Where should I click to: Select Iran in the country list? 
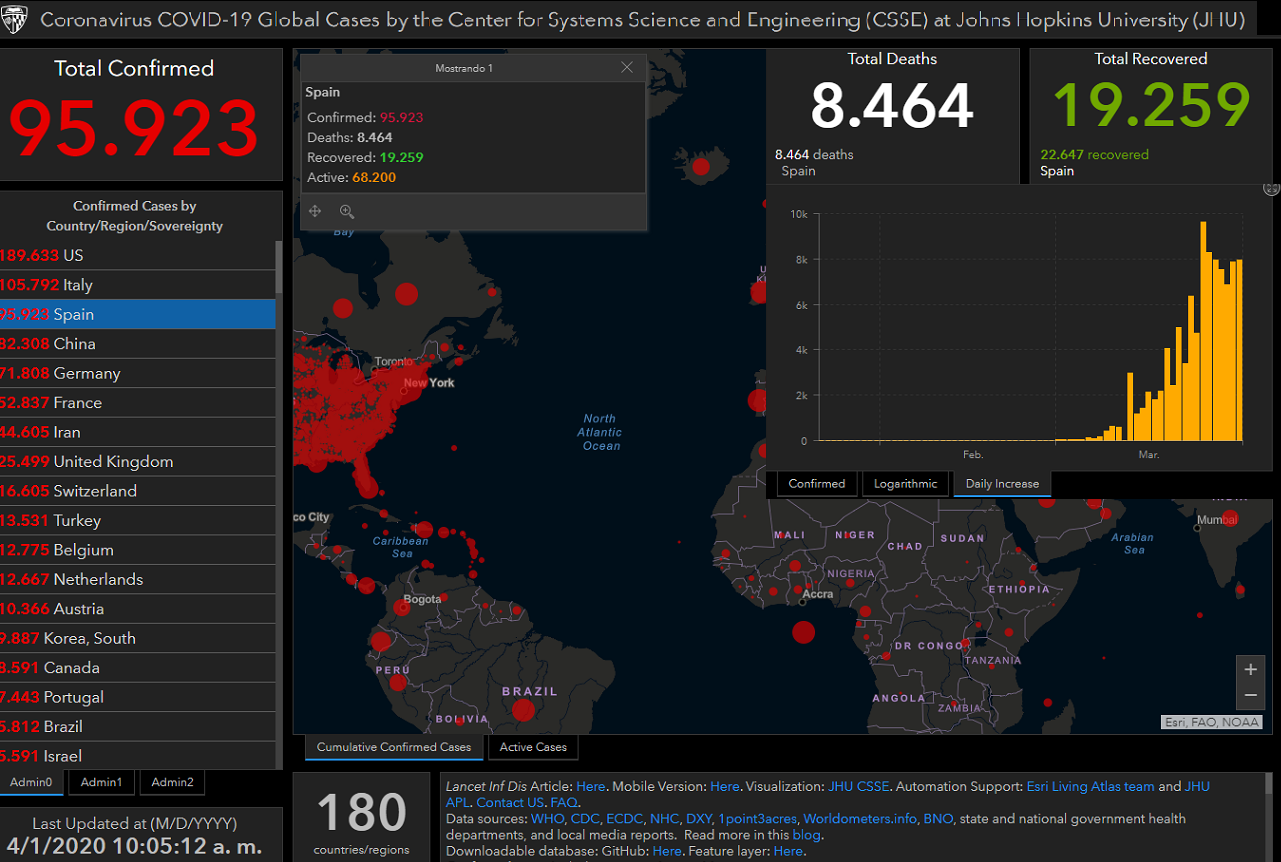click(x=138, y=432)
